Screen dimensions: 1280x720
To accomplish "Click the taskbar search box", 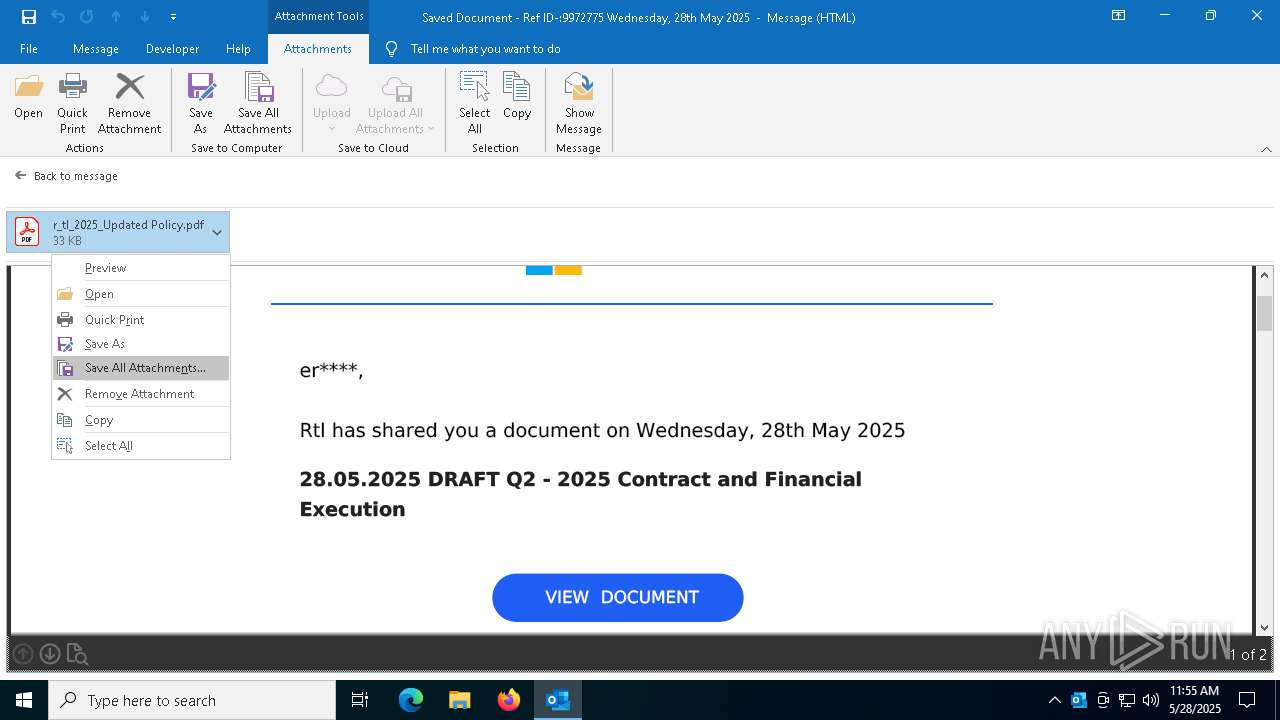I will (x=192, y=700).
